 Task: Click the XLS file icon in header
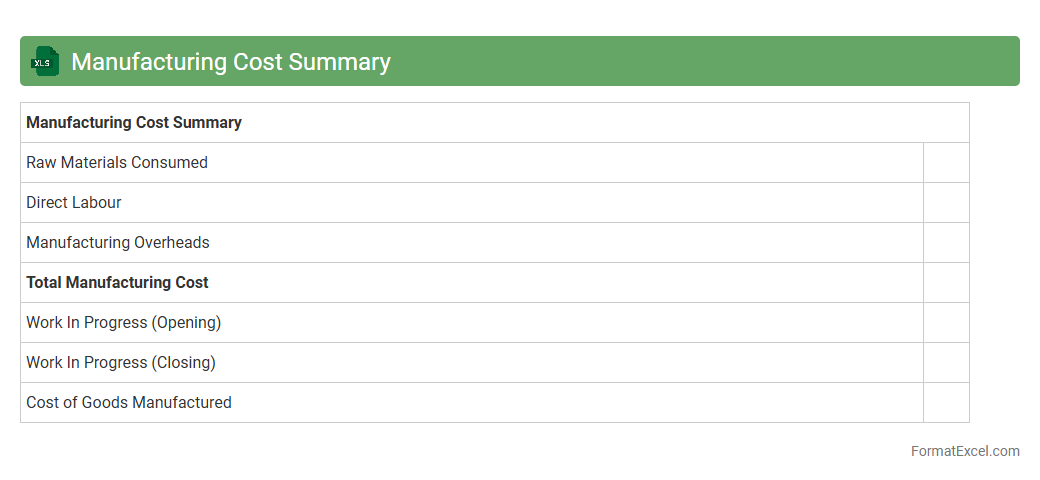[x=45, y=61]
